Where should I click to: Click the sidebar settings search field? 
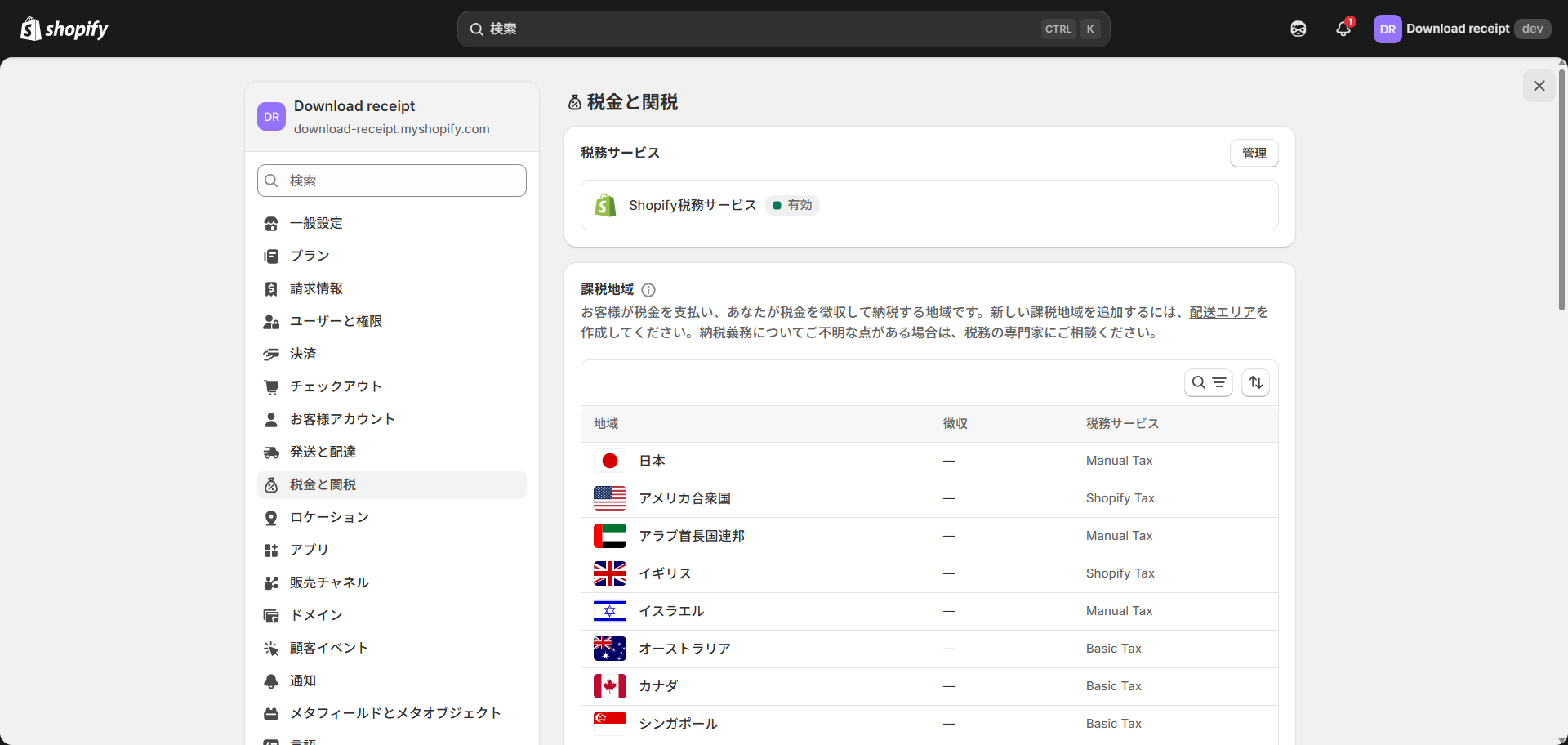[x=392, y=181]
